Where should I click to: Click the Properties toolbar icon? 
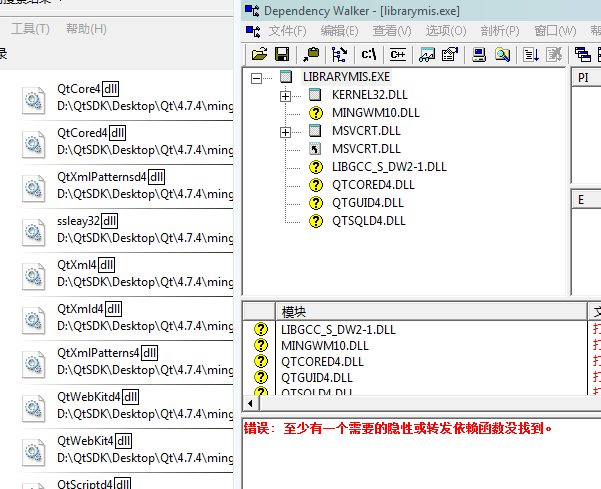click(450, 54)
